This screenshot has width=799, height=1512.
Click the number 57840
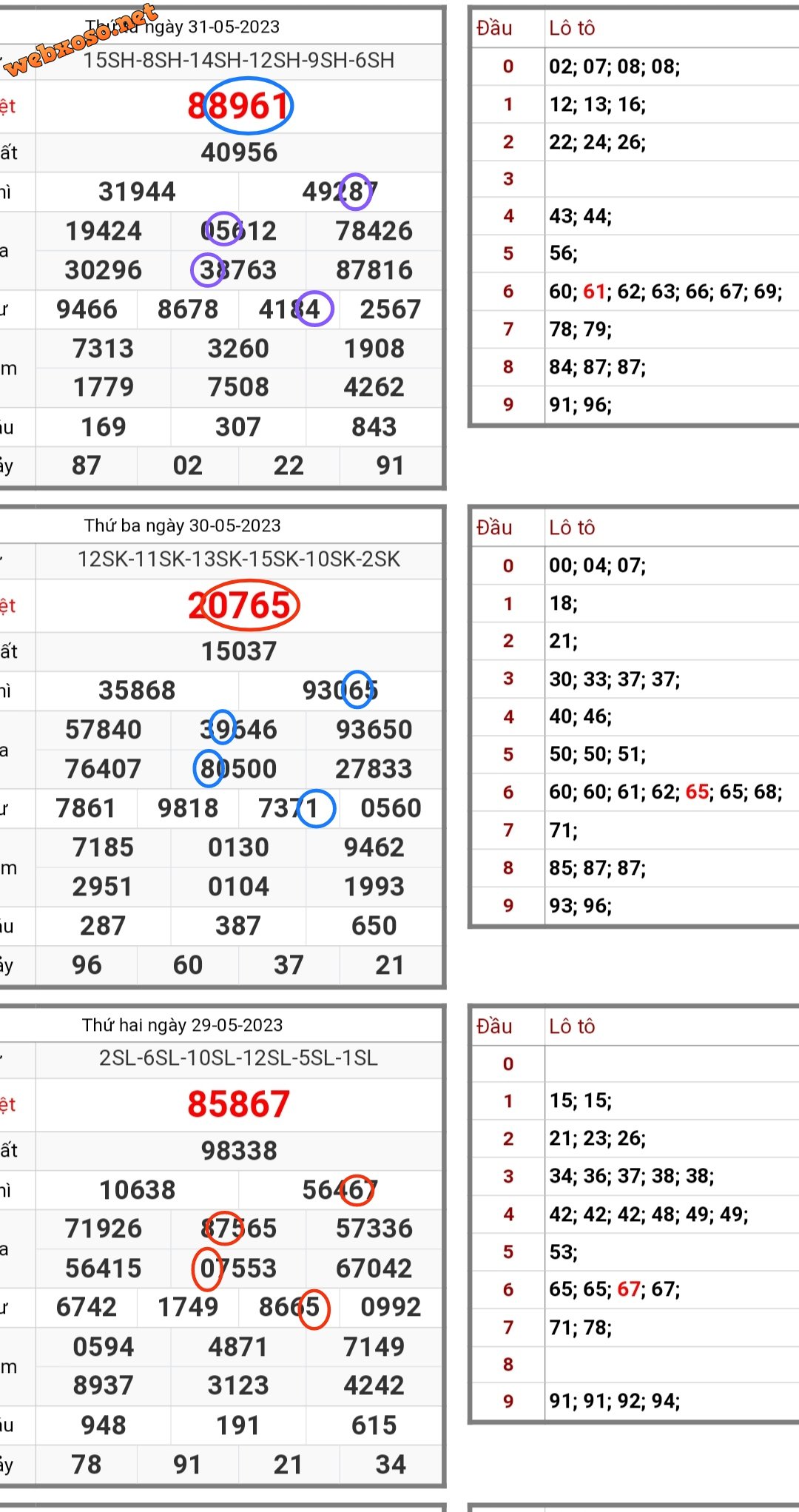(x=103, y=730)
